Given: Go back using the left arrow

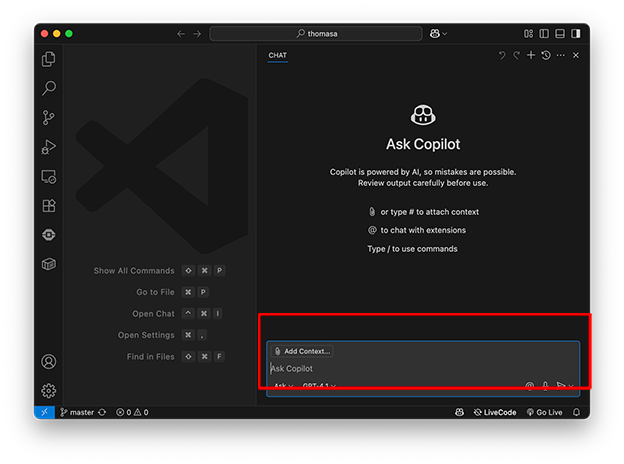Looking at the screenshot, I should click(181, 34).
